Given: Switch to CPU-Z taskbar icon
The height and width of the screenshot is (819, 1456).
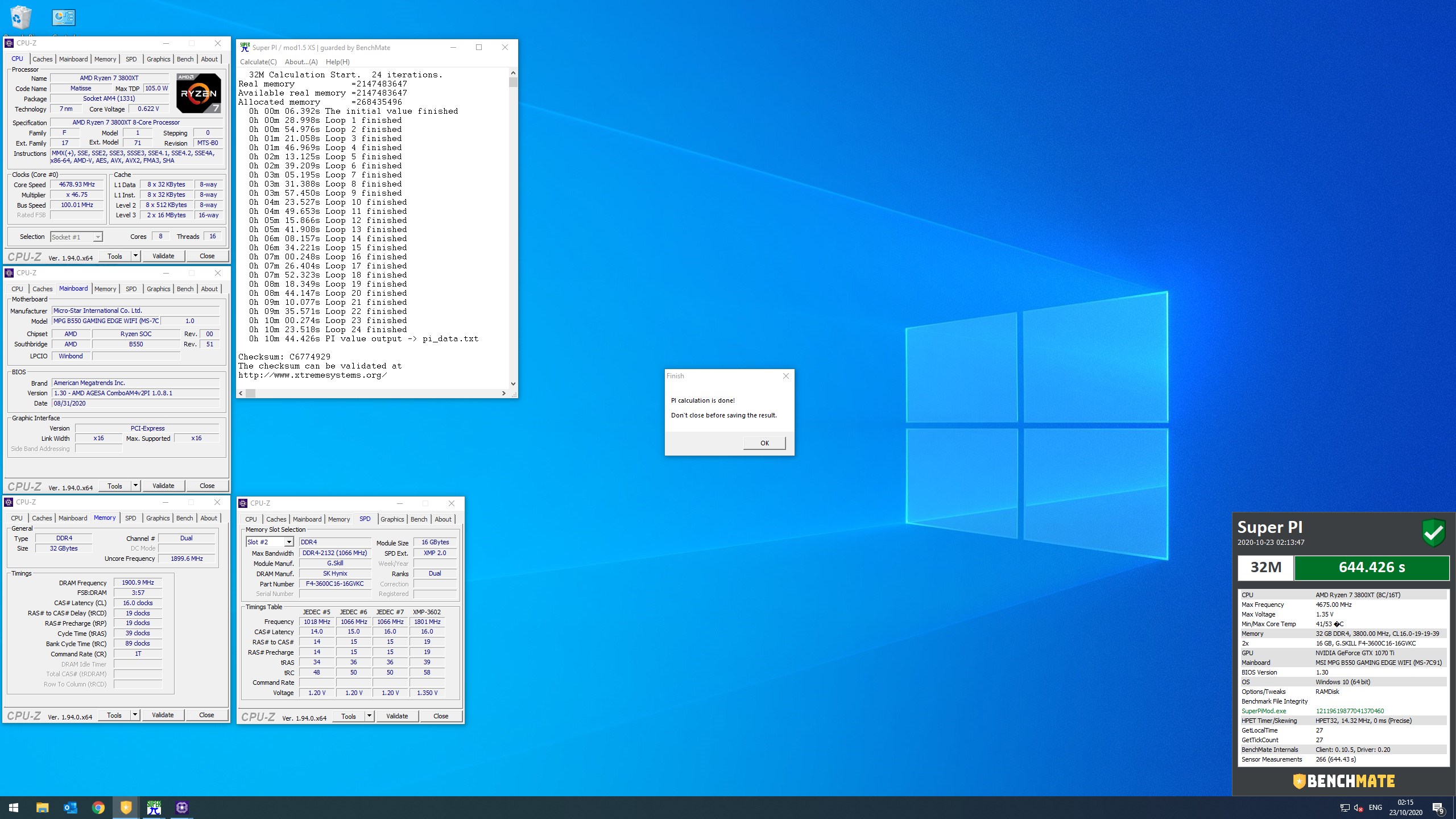Looking at the screenshot, I should point(182,807).
